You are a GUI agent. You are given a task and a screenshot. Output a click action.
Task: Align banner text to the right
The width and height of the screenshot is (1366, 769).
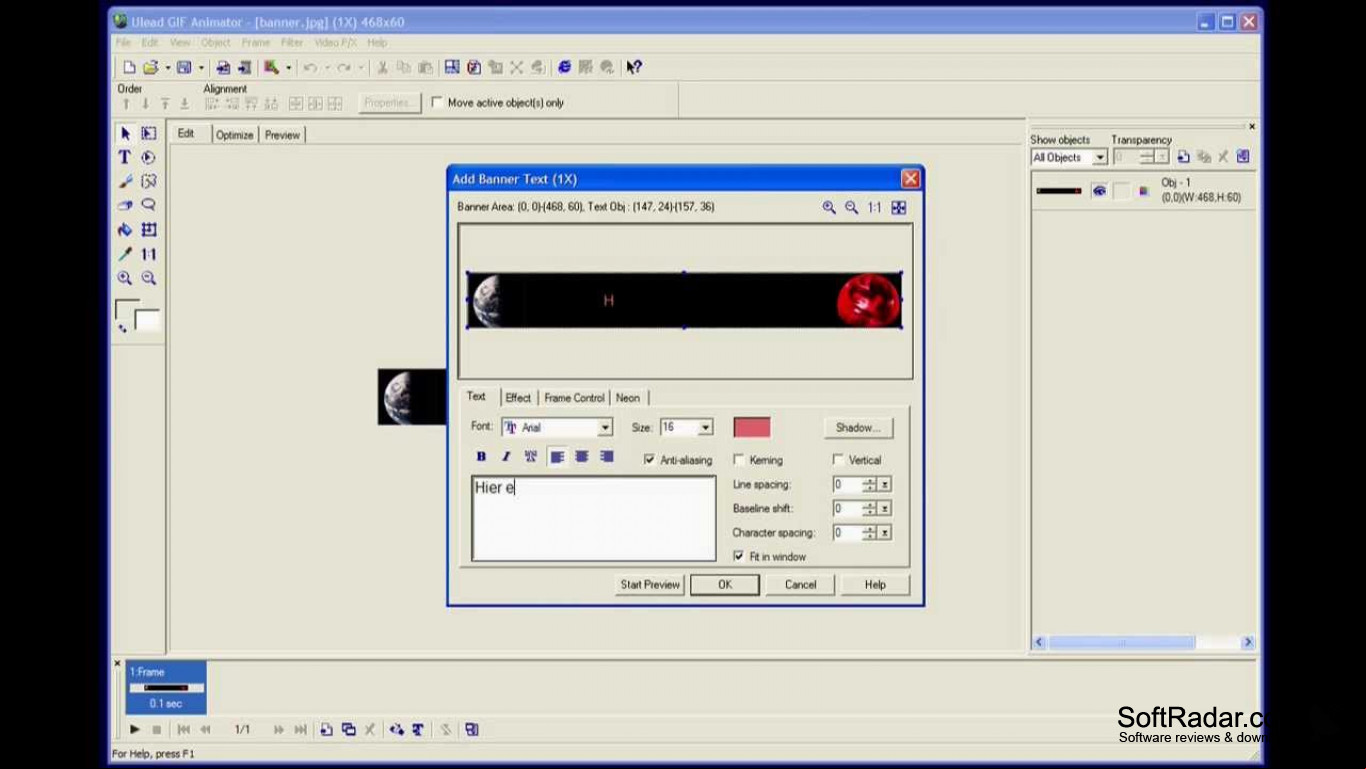point(606,457)
